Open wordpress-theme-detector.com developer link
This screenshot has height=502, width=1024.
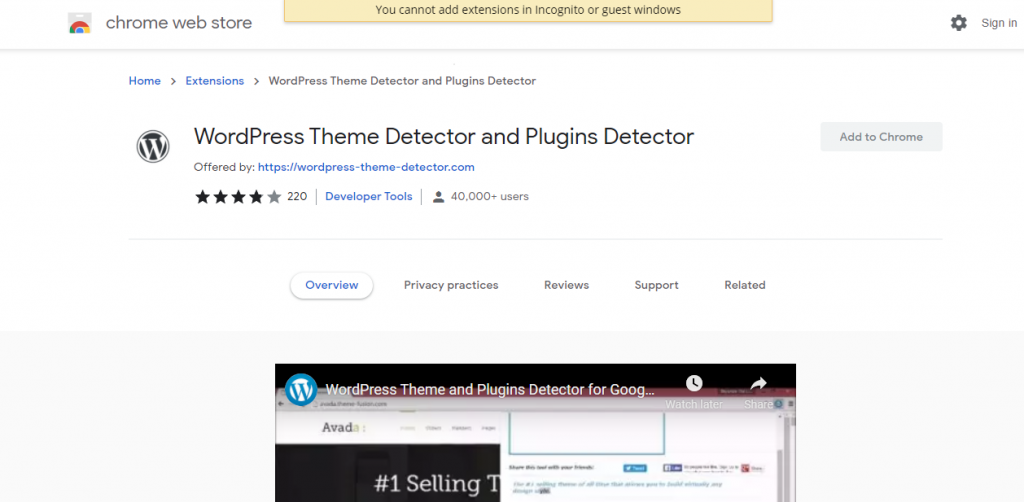(366, 167)
